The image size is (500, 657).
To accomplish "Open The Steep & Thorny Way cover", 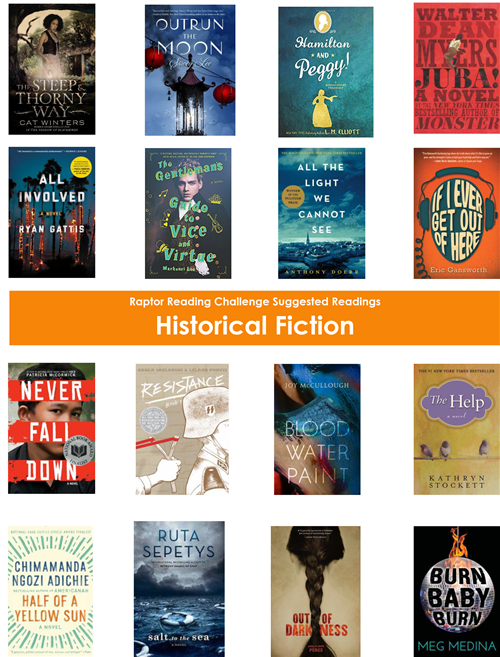I will coord(52,69).
